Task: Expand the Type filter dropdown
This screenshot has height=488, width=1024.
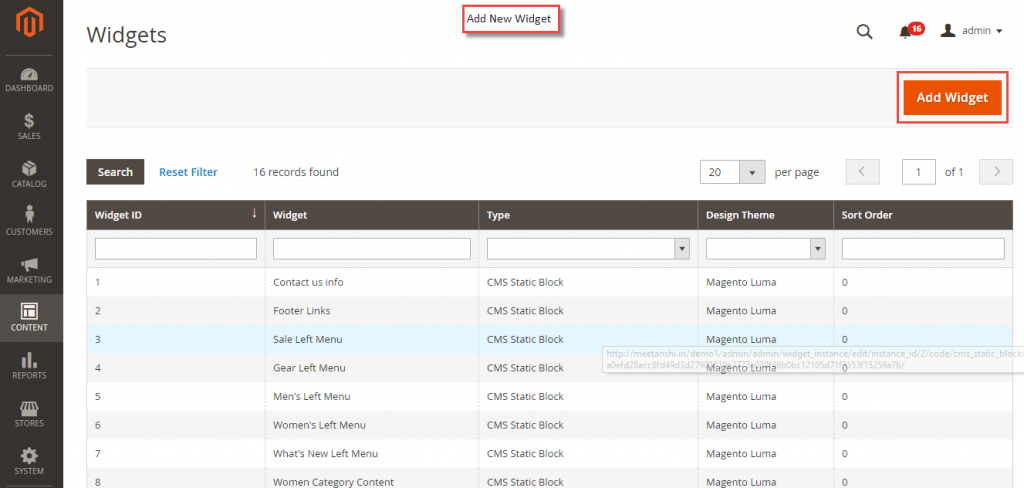Action: point(682,249)
